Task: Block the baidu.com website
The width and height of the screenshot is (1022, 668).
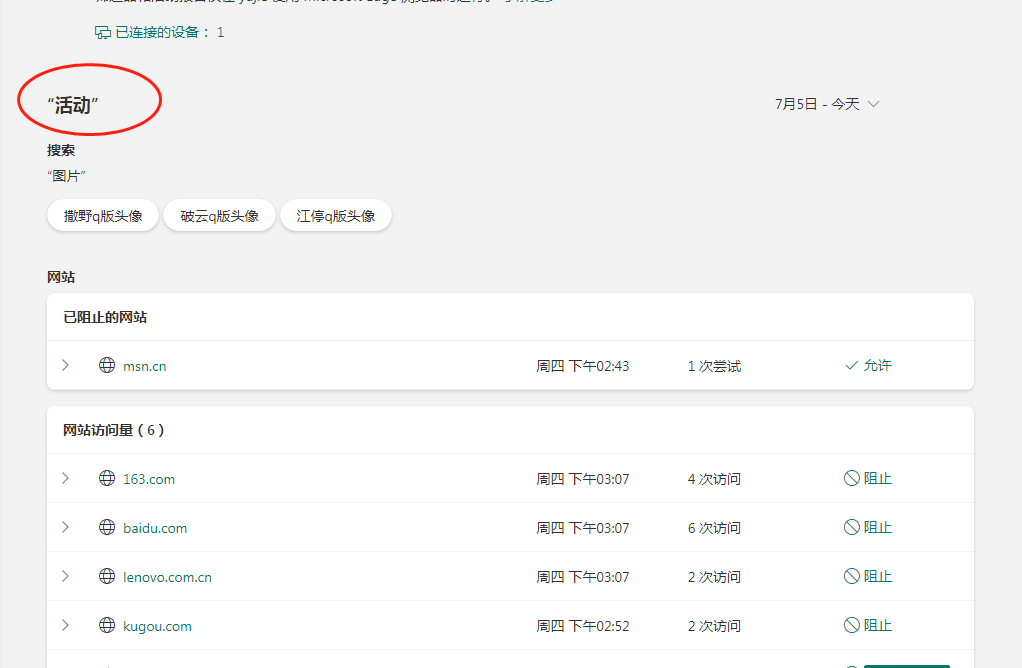Action: point(868,527)
